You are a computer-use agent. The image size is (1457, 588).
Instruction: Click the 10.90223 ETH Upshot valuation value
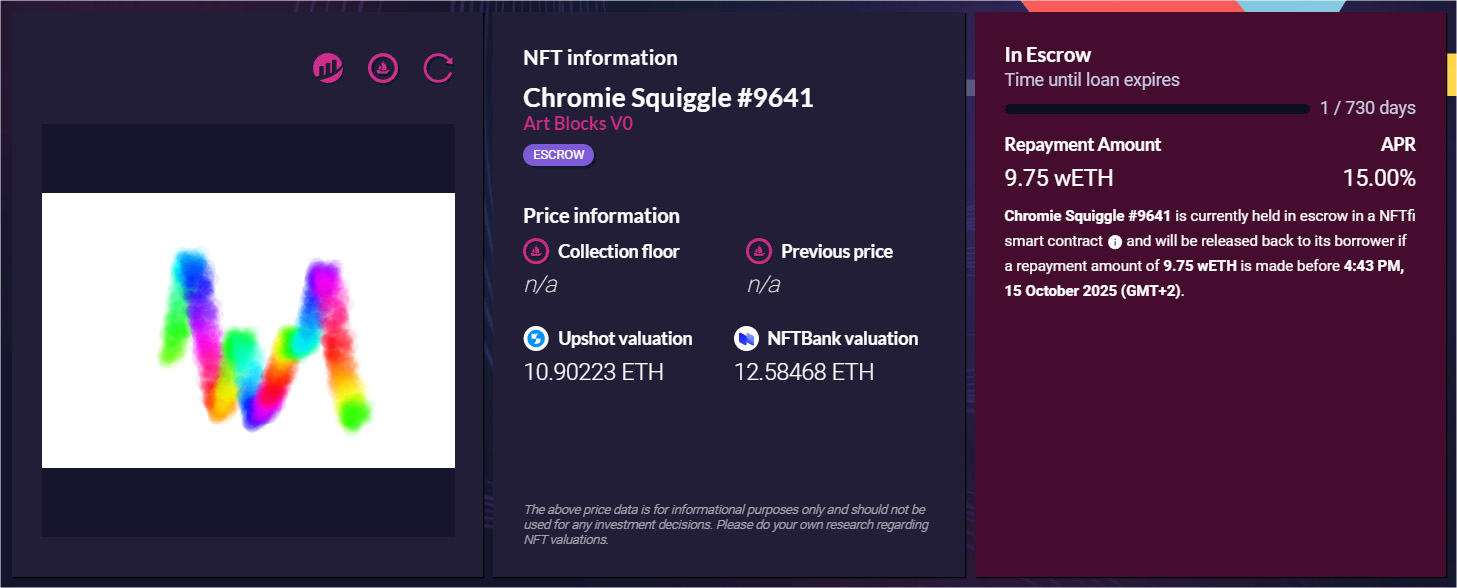(x=594, y=373)
